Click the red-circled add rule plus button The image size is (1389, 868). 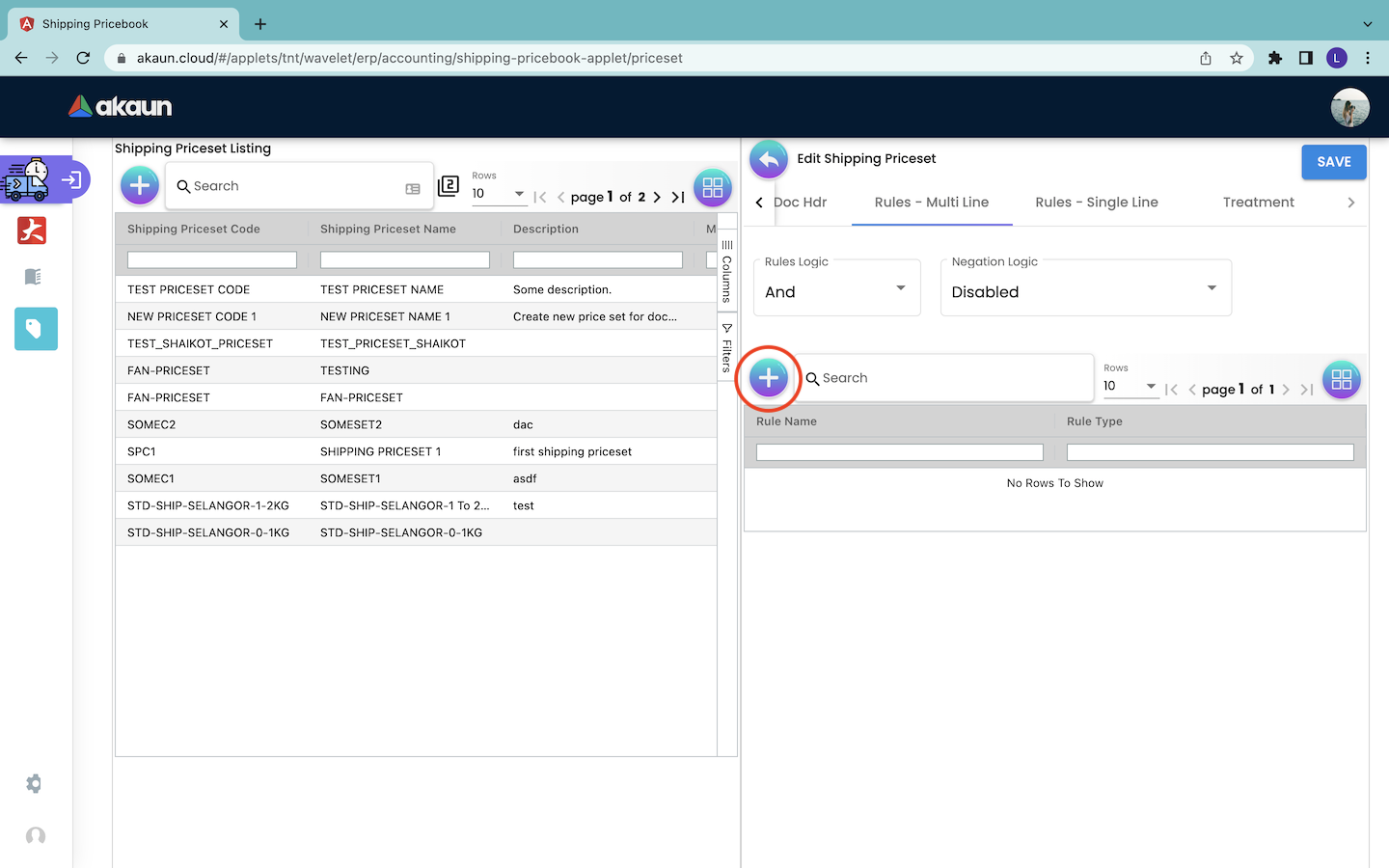pyautogui.click(x=769, y=378)
